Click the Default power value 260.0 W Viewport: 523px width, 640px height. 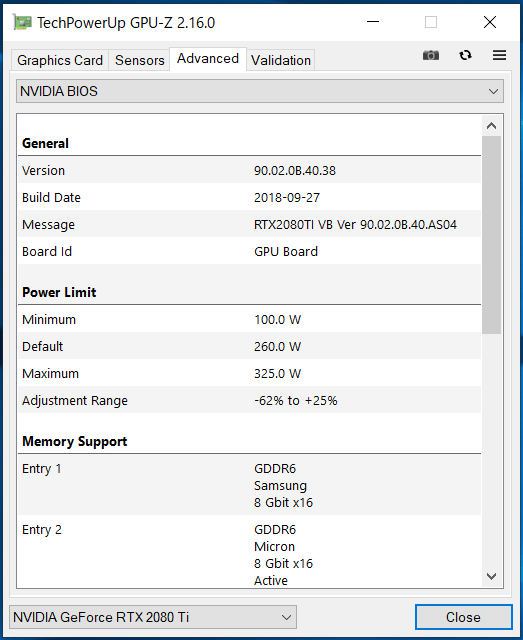(x=278, y=347)
